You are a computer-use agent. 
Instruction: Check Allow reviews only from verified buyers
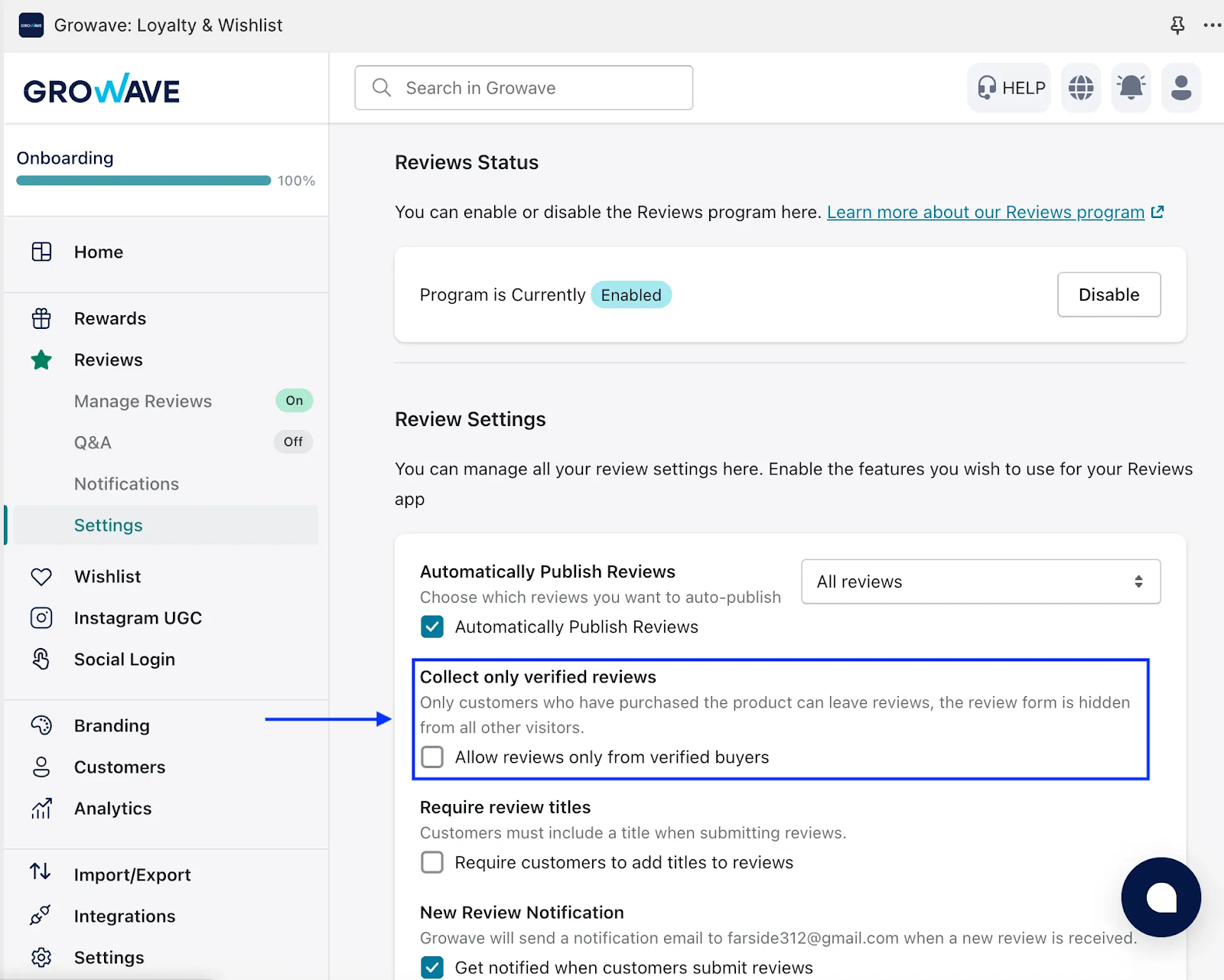tap(432, 757)
